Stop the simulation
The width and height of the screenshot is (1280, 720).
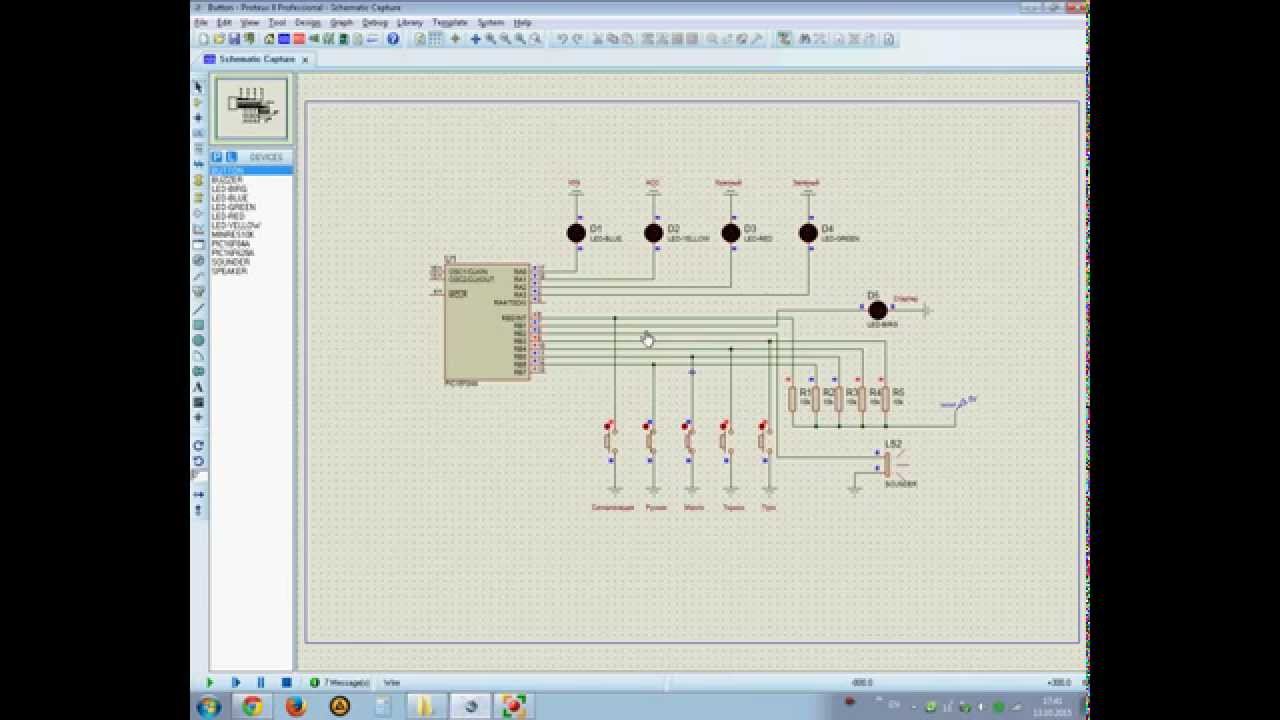[x=286, y=683]
